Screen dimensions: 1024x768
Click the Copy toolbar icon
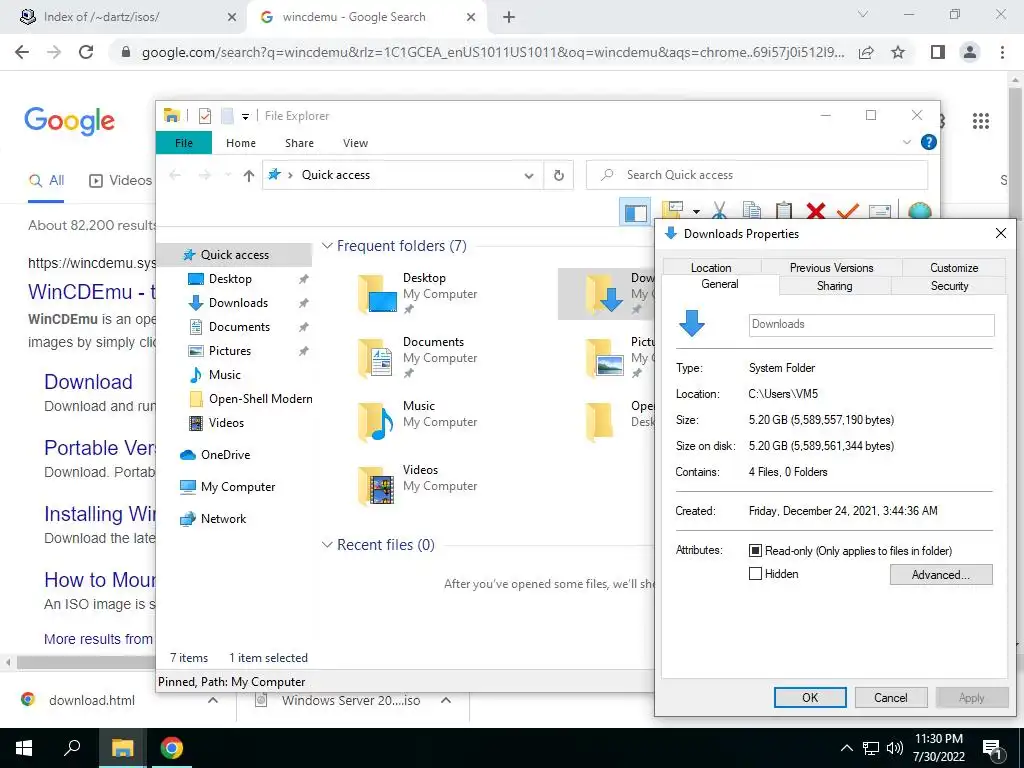(752, 211)
